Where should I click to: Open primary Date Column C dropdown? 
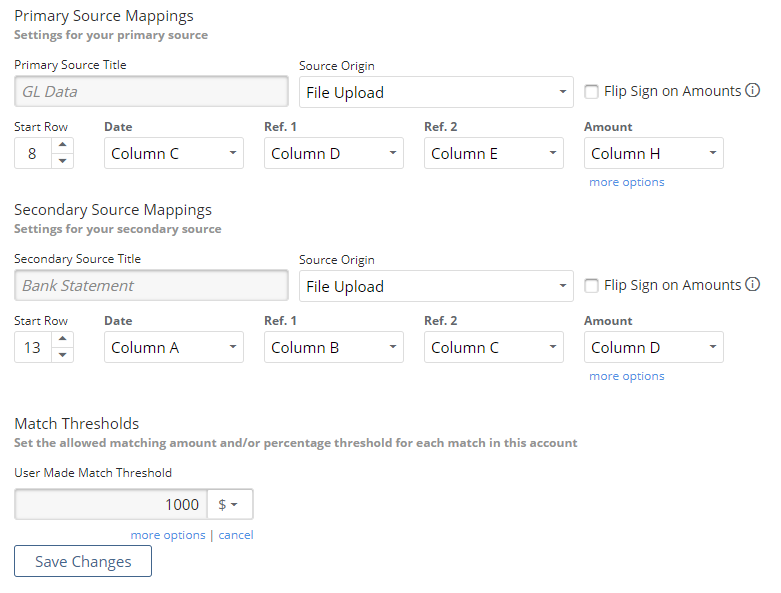(x=174, y=153)
